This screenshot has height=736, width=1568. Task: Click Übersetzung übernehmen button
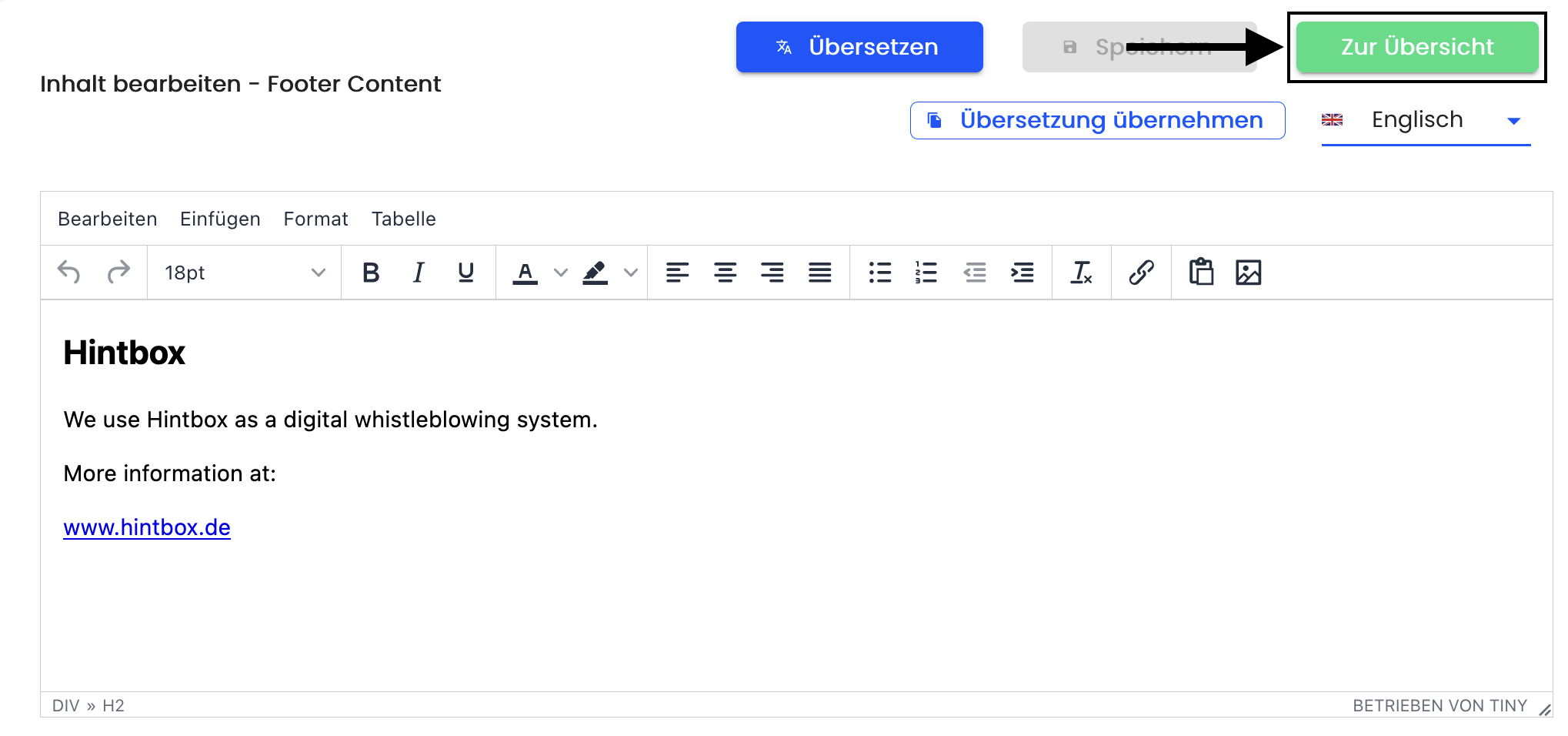1097,121
